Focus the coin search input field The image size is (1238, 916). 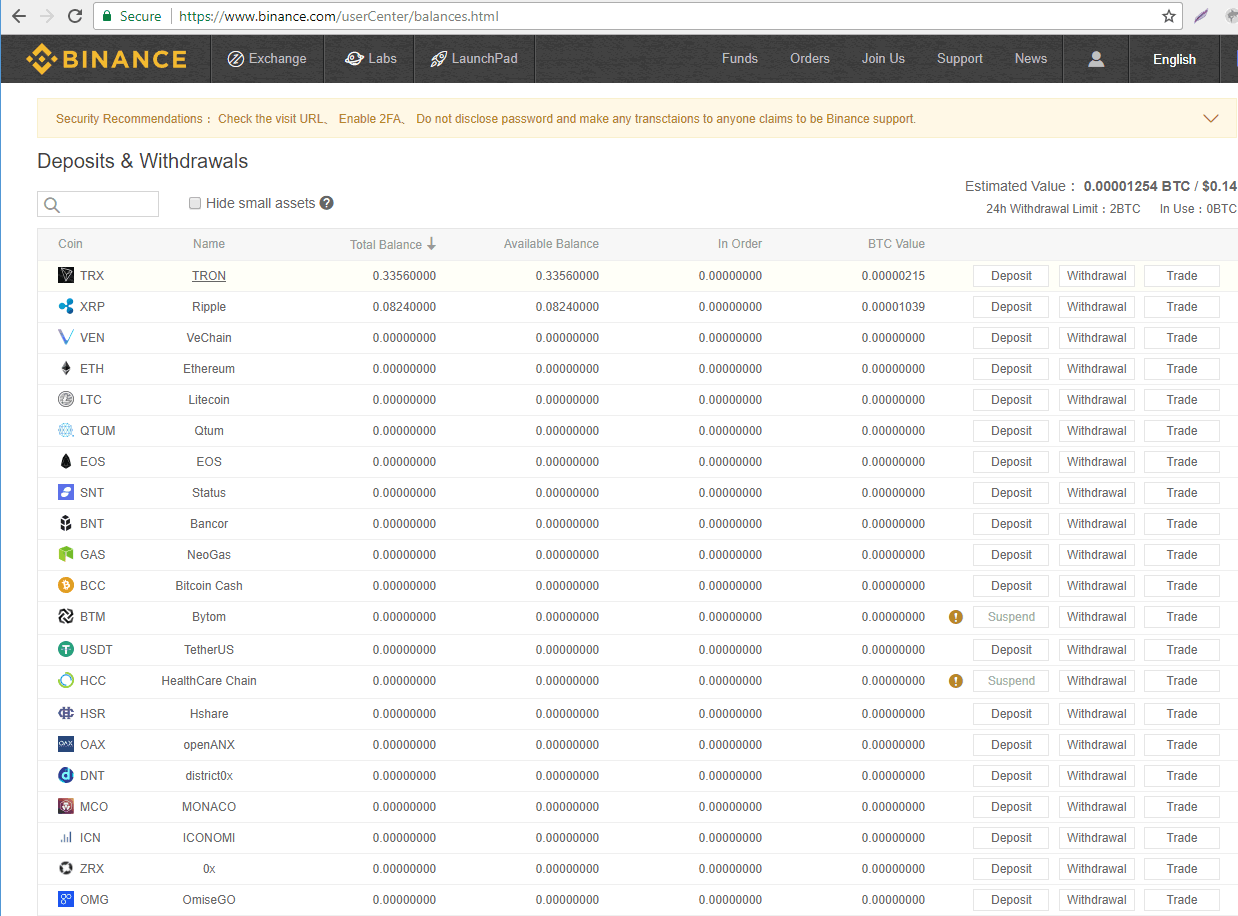pyautogui.click(x=98, y=204)
